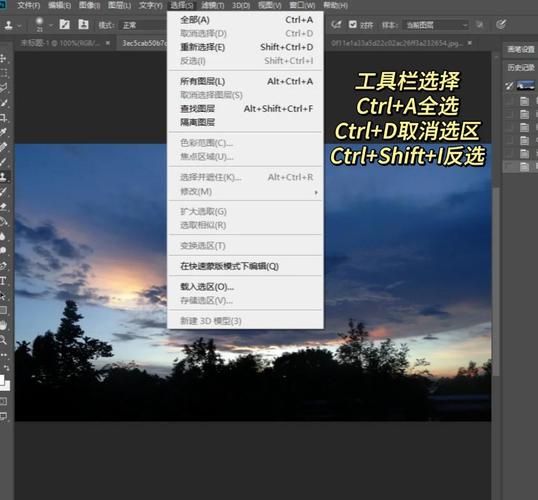This screenshot has width=538, height=500.
Task: Open the 滤镜(T) menu
Action: [213, 5]
